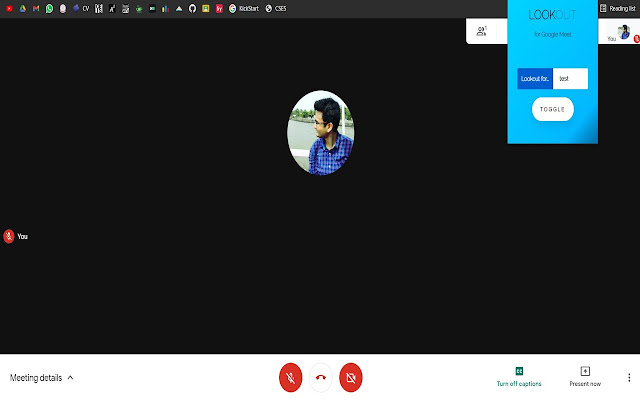Click your profile thumbnail labeled You

[623, 32]
